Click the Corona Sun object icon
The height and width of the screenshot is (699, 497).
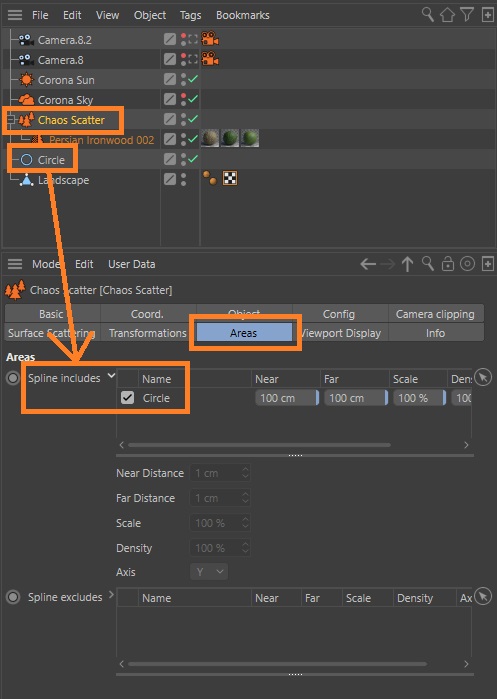point(26,80)
